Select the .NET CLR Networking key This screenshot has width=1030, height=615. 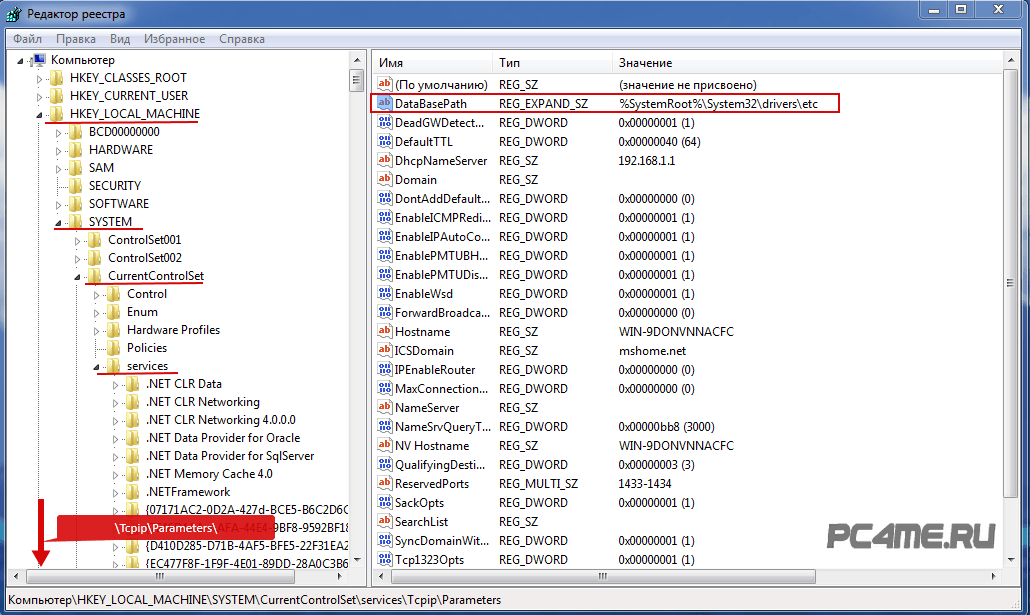pos(202,402)
